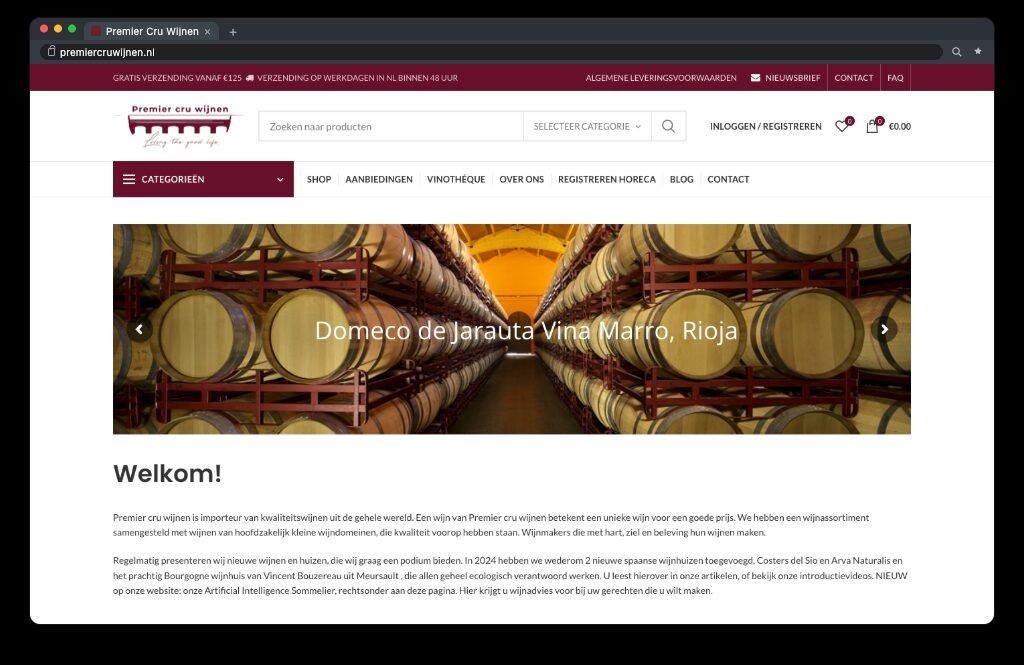Click the Welkom! heading
The image size is (1024, 665).
[x=167, y=474]
